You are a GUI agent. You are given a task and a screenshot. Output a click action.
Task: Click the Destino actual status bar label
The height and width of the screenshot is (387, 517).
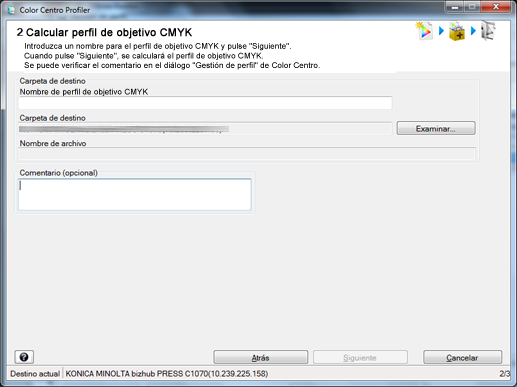click(35, 374)
